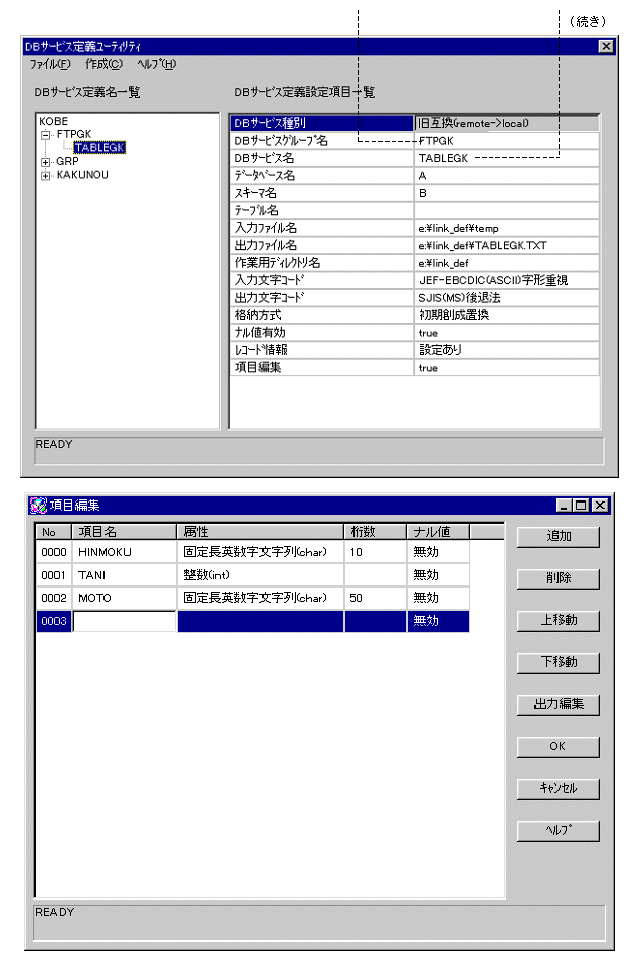Select the KAKUNOU tree label
The width and height of the screenshot is (637, 961).
pos(82,175)
